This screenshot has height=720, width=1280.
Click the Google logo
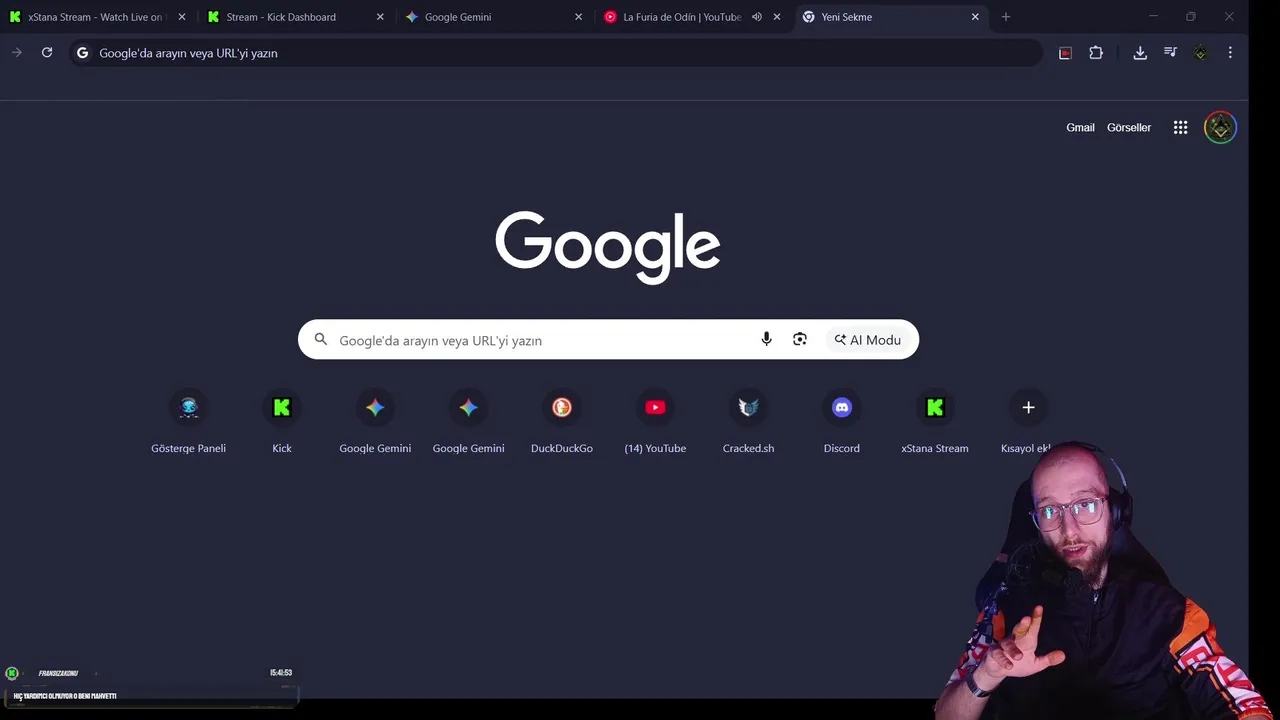pyautogui.click(x=608, y=246)
